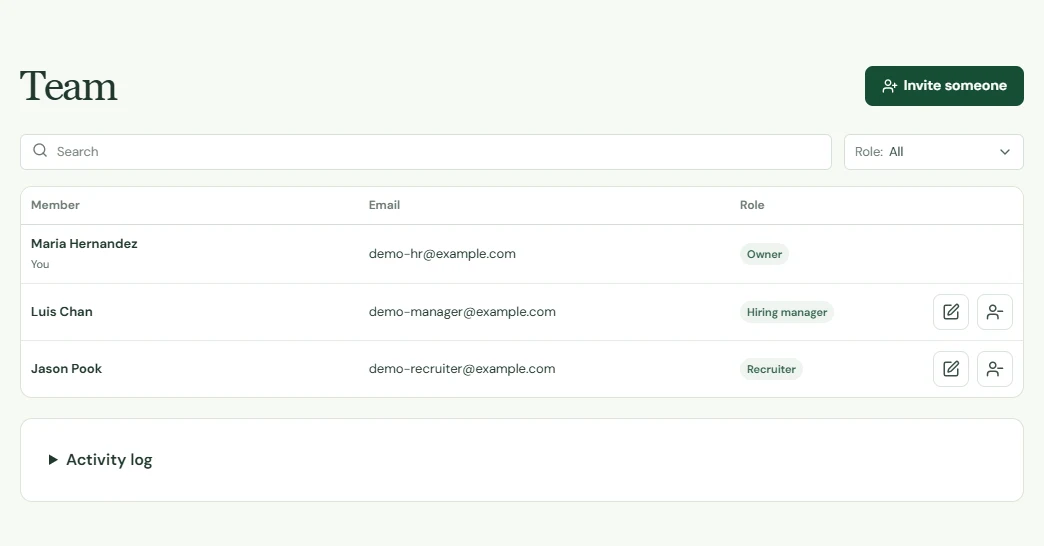
Task: Click the name Maria Hernandez
Action: click(84, 244)
